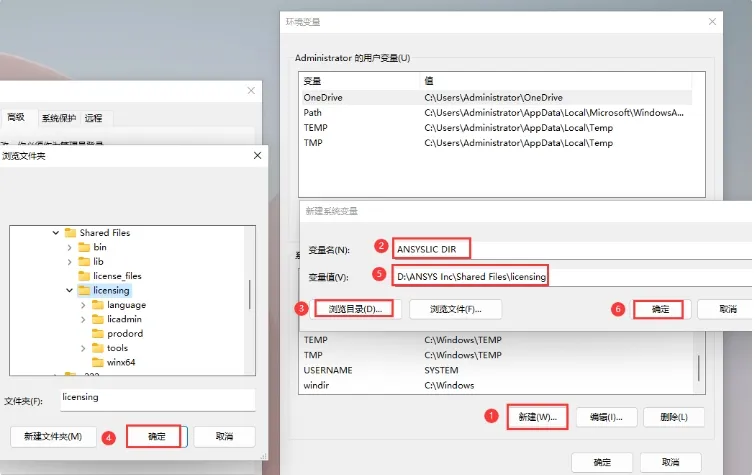This screenshot has width=756, height=475.
Task: Select the USERNAME system variable row
Action: click(x=497, y=370)
